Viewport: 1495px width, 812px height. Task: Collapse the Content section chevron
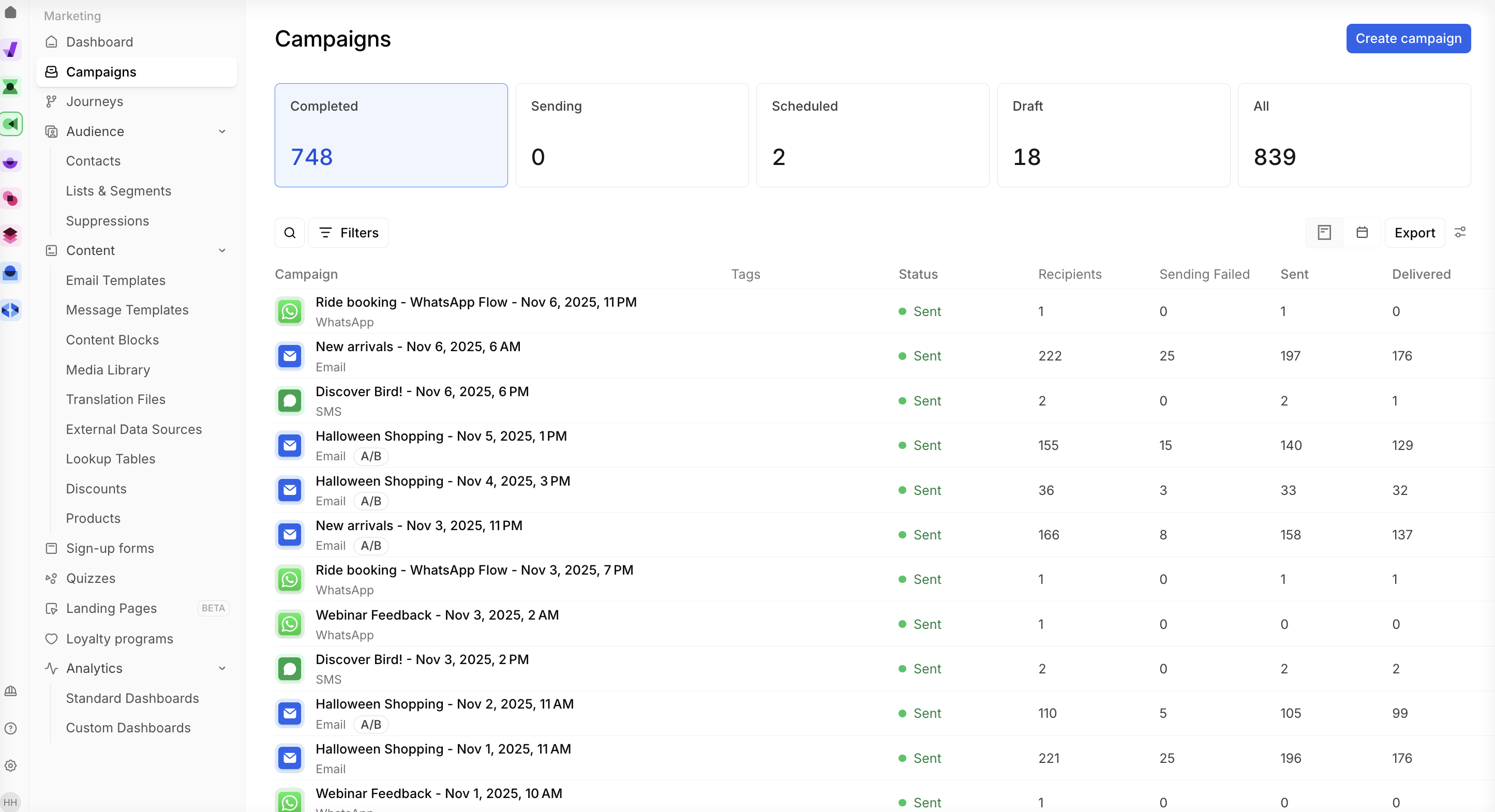[222, 251]
